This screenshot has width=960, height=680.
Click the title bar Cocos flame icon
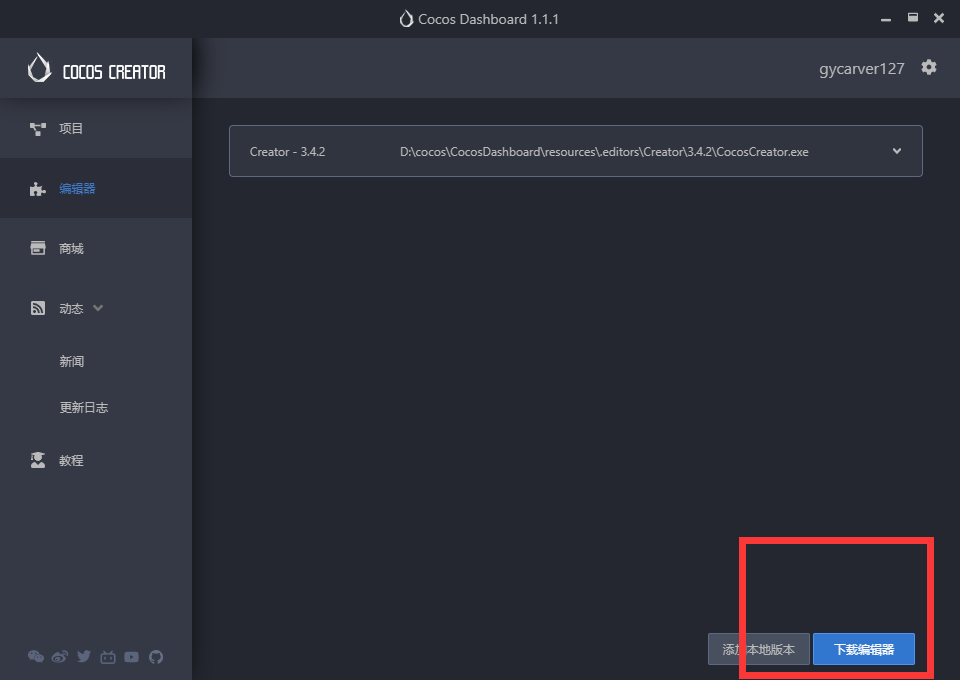[406, 19]
